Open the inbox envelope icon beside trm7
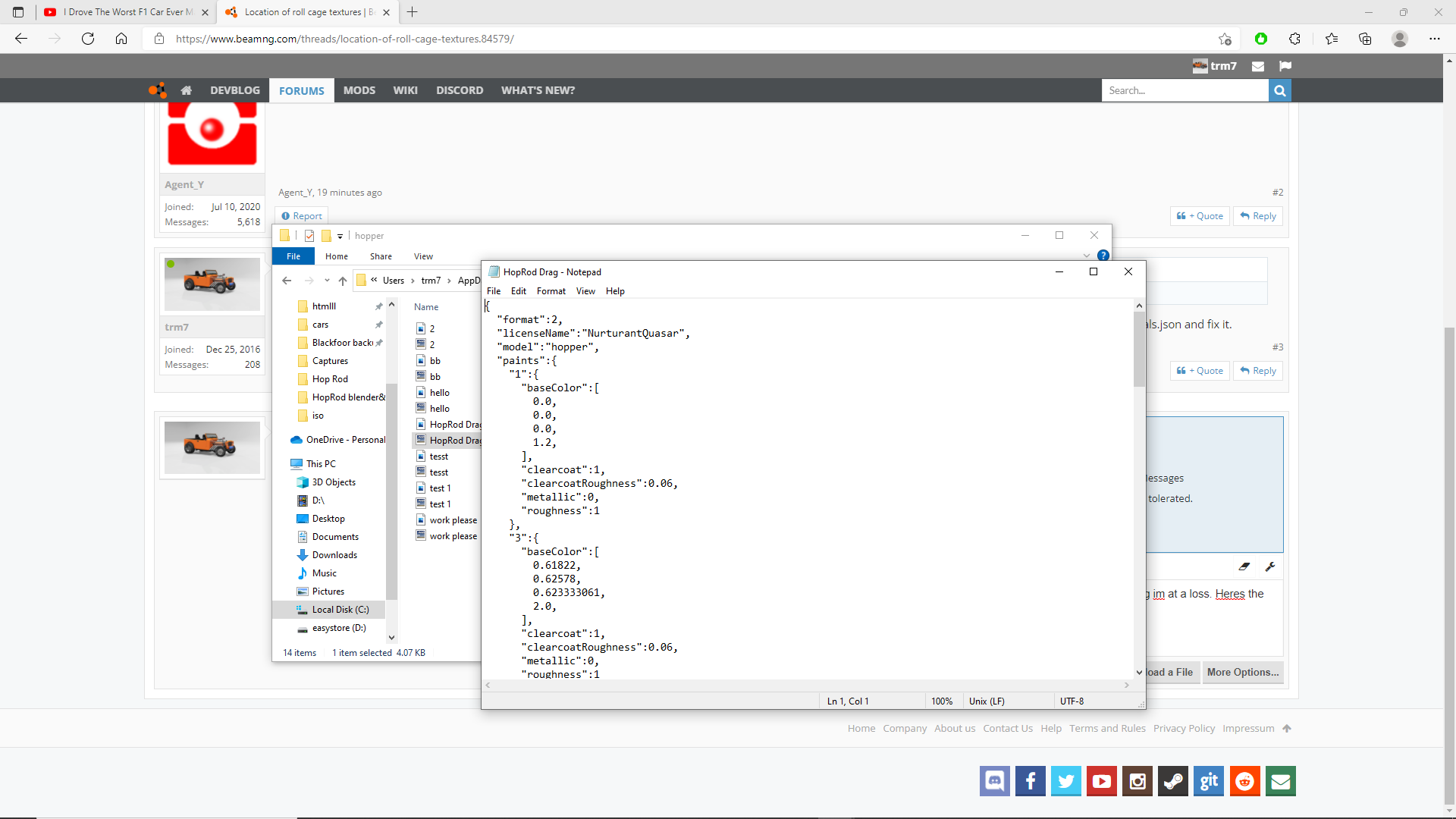 tap(1258, 66)
